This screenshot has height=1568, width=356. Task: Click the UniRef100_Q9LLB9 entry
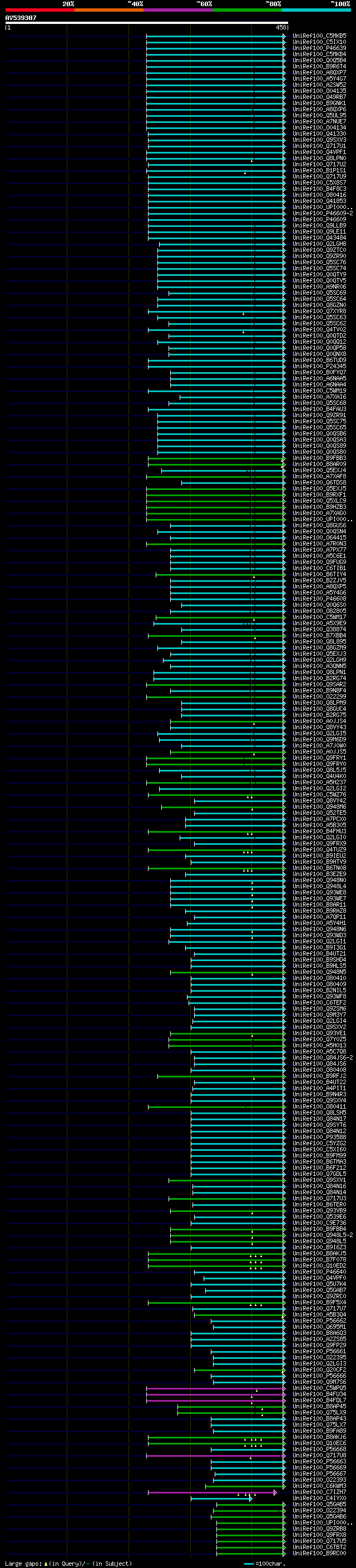click(319, 225)
